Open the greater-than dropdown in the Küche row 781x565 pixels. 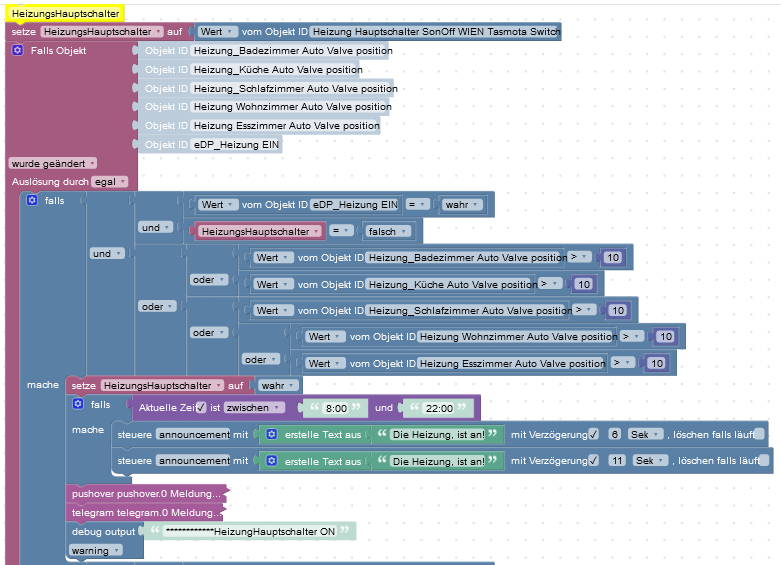pyautogui.click(x=549, y=284)
